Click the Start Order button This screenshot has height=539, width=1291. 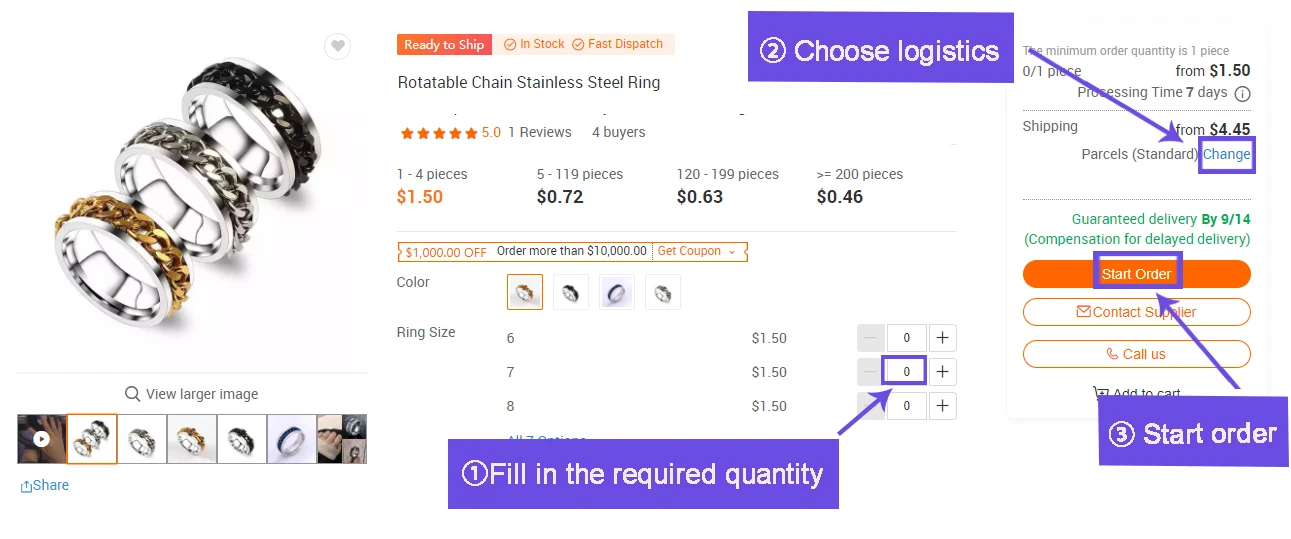(x=1136, y=274)
